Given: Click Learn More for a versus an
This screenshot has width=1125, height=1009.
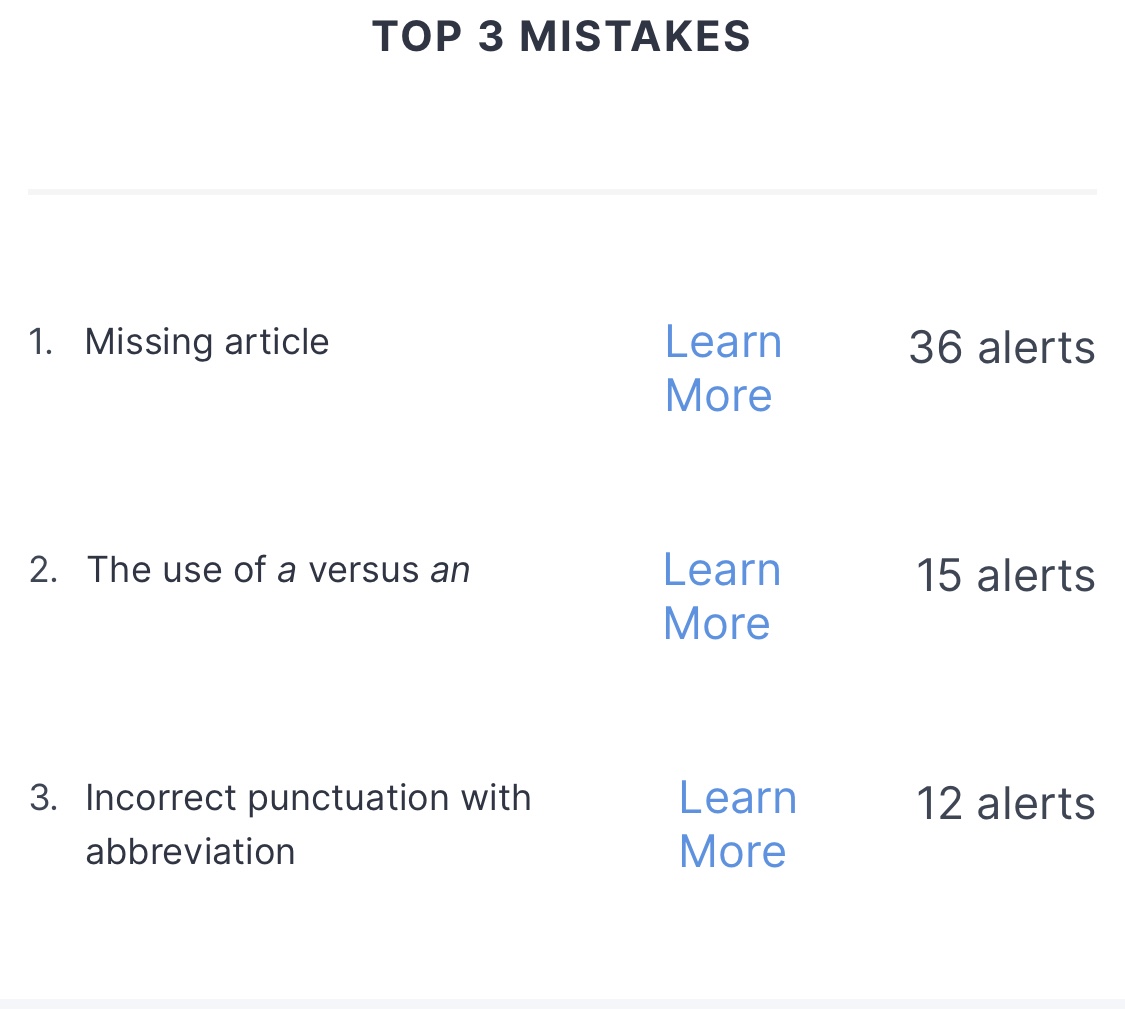Looking at the screenshot, I should click(x=720, y=596).
